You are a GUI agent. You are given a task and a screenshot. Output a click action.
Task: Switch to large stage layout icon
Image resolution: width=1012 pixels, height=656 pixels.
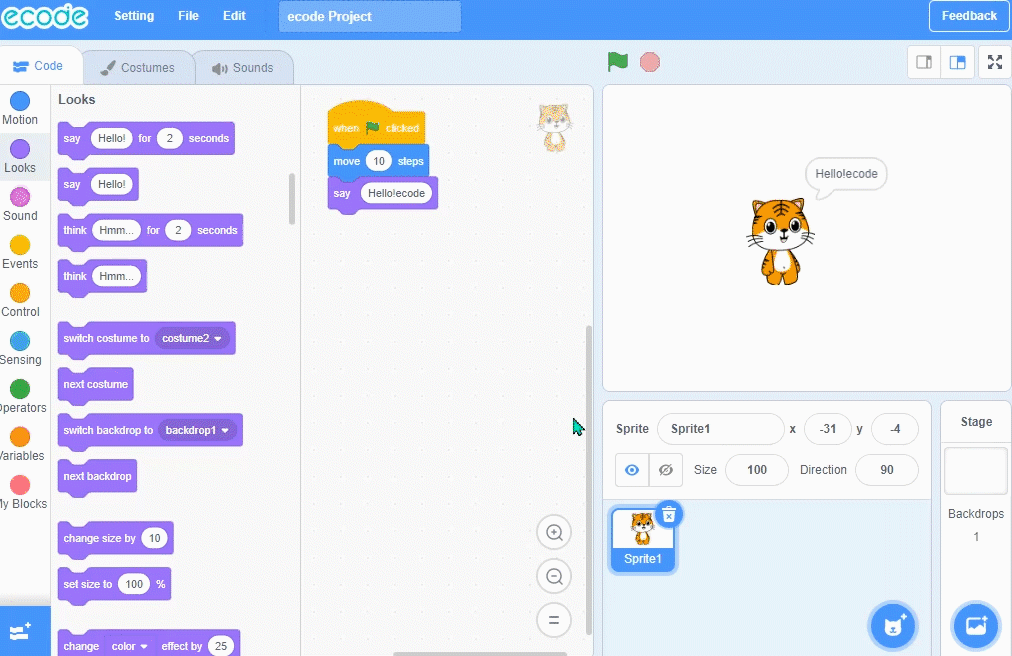957,62
